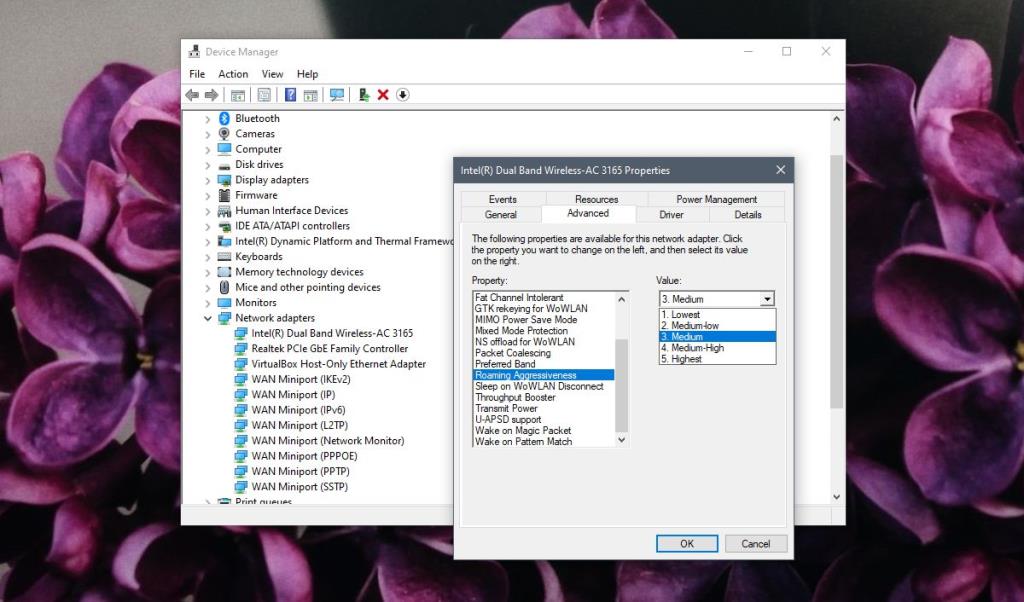Open the Action menu
The image size is (1024, 602).
232,73
